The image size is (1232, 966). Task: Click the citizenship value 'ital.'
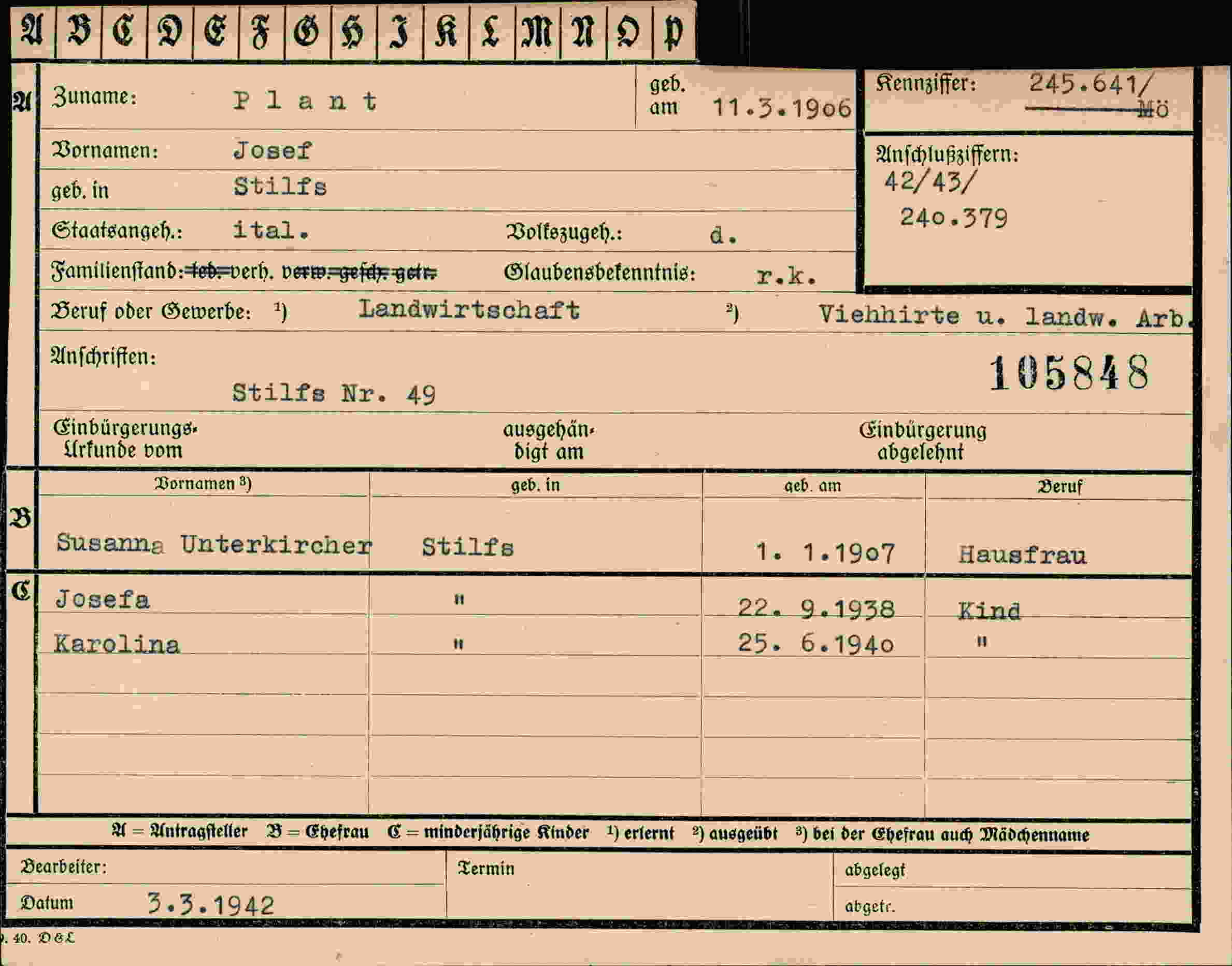pos(271,230)
